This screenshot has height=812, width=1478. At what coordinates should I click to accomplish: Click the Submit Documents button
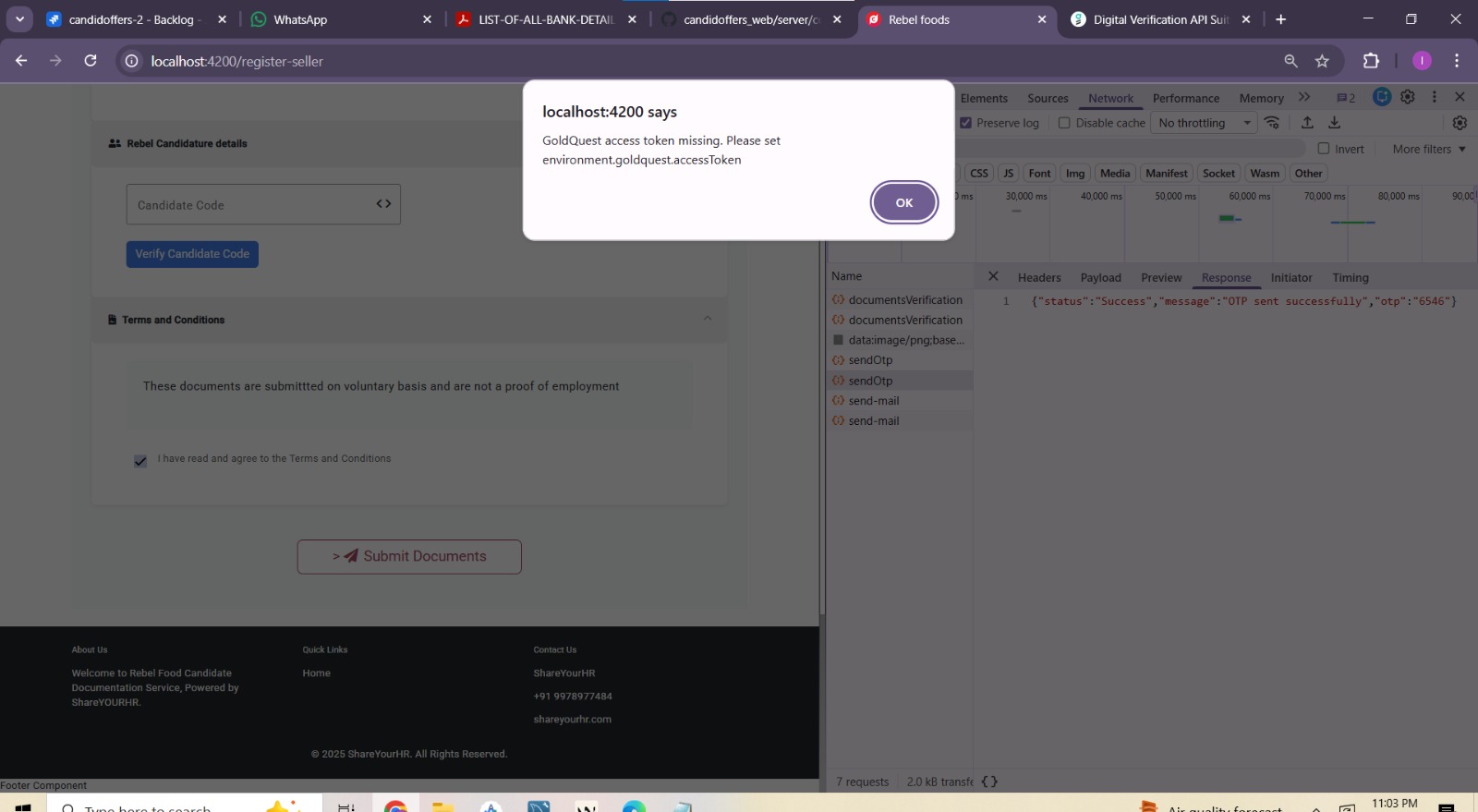coord(409,556)
